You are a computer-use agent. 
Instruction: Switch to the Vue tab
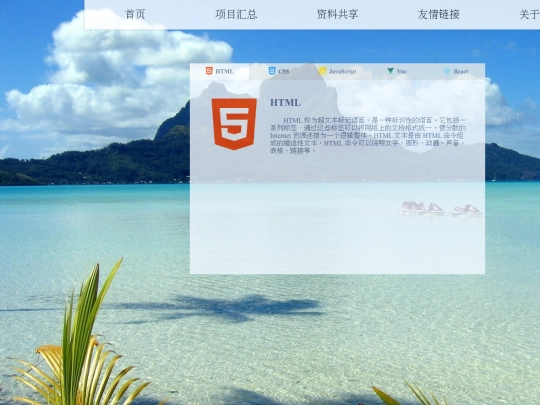click(x=397, y=71)
